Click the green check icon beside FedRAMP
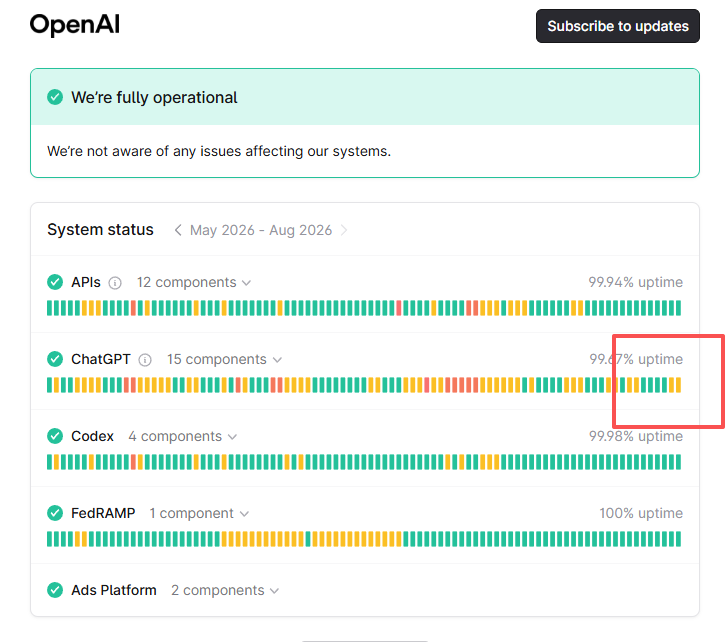The height and width of the screenshot is (642, 726). point(55,513)
